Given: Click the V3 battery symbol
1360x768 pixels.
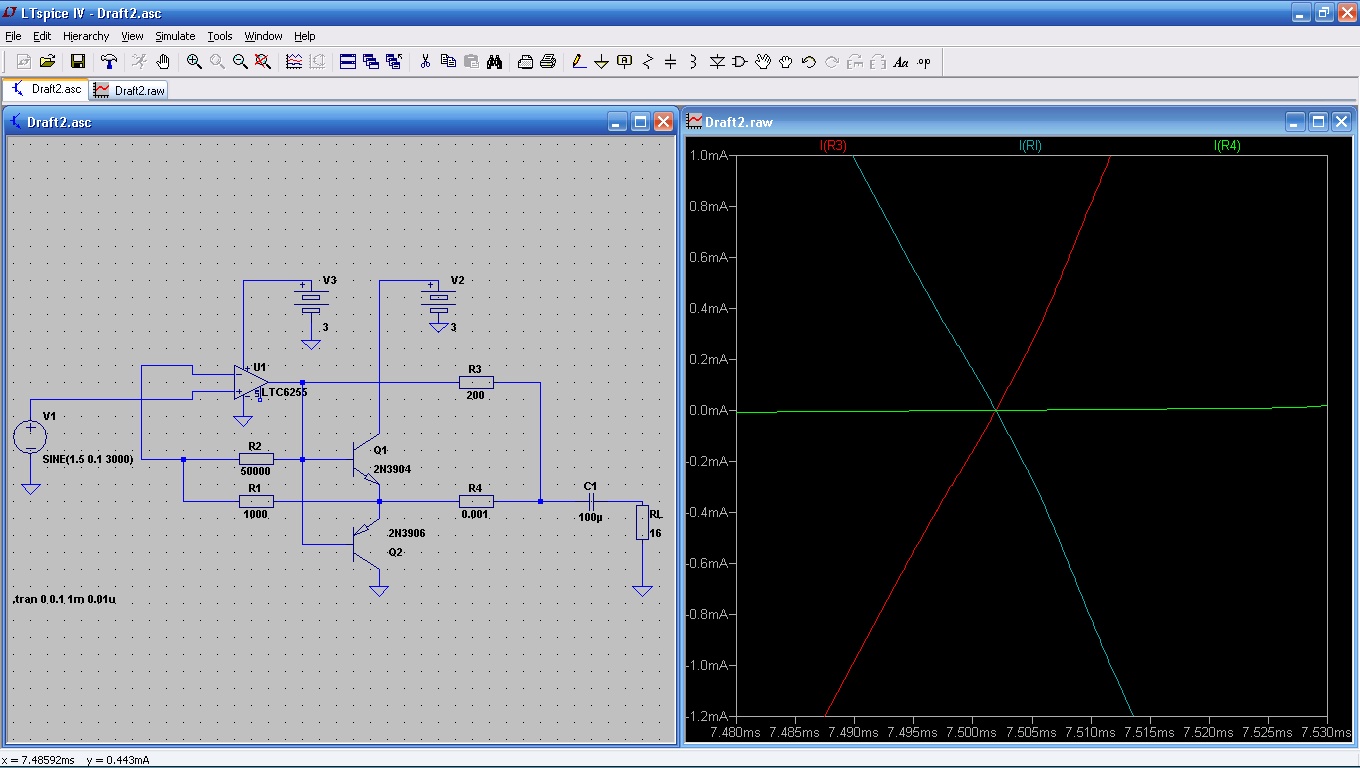Looking at the screenshot, I should [x=311, y=298].
